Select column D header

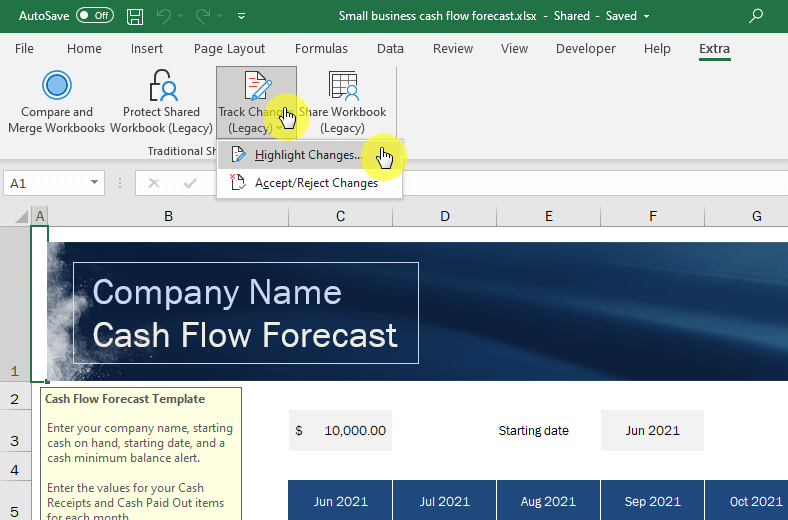445,217
